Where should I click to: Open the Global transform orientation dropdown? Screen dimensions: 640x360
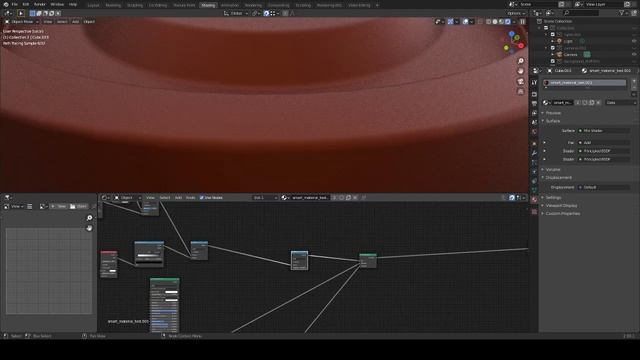[x=236, y=13]
